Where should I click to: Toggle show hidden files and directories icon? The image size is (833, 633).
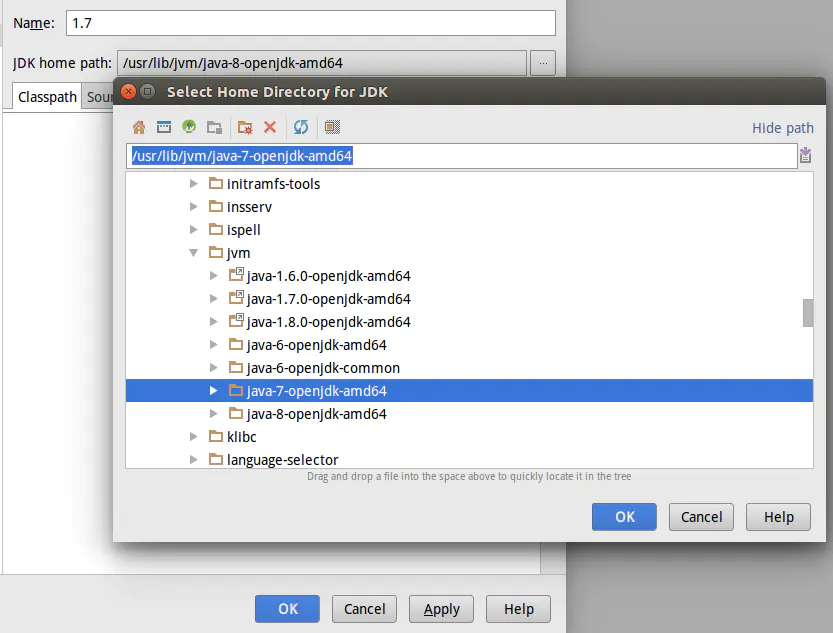tap(332, 127)
